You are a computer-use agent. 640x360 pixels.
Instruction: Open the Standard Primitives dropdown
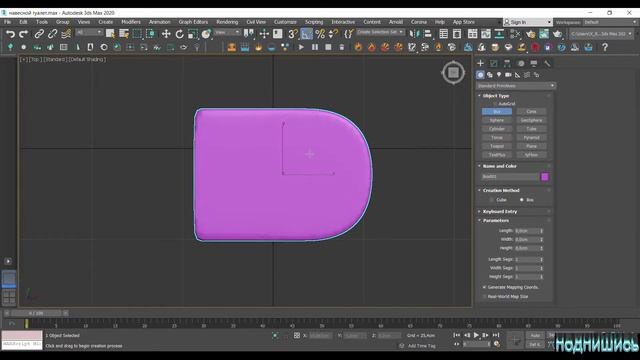[516, 86]
